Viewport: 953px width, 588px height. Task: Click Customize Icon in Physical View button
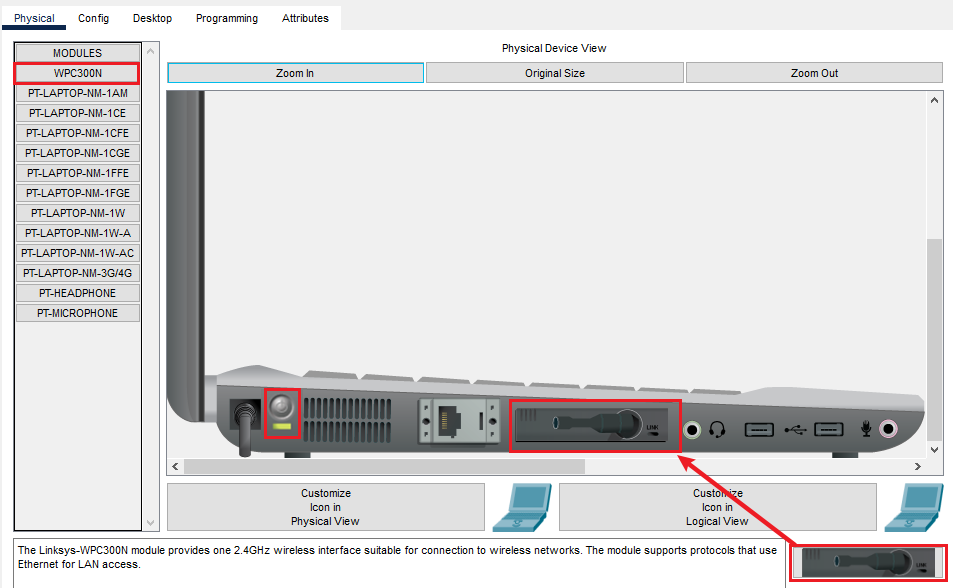[325, 507]
